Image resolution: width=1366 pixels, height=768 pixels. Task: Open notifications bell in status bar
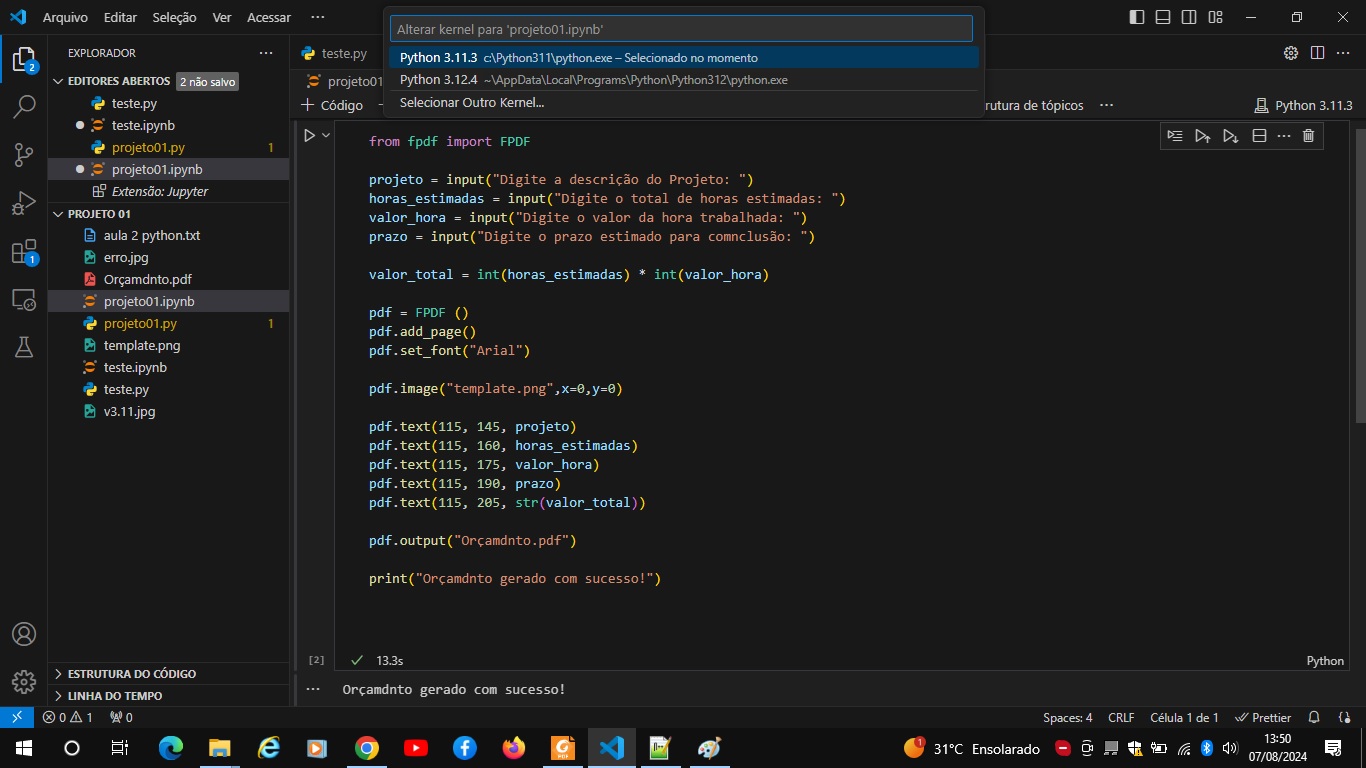1315,717
